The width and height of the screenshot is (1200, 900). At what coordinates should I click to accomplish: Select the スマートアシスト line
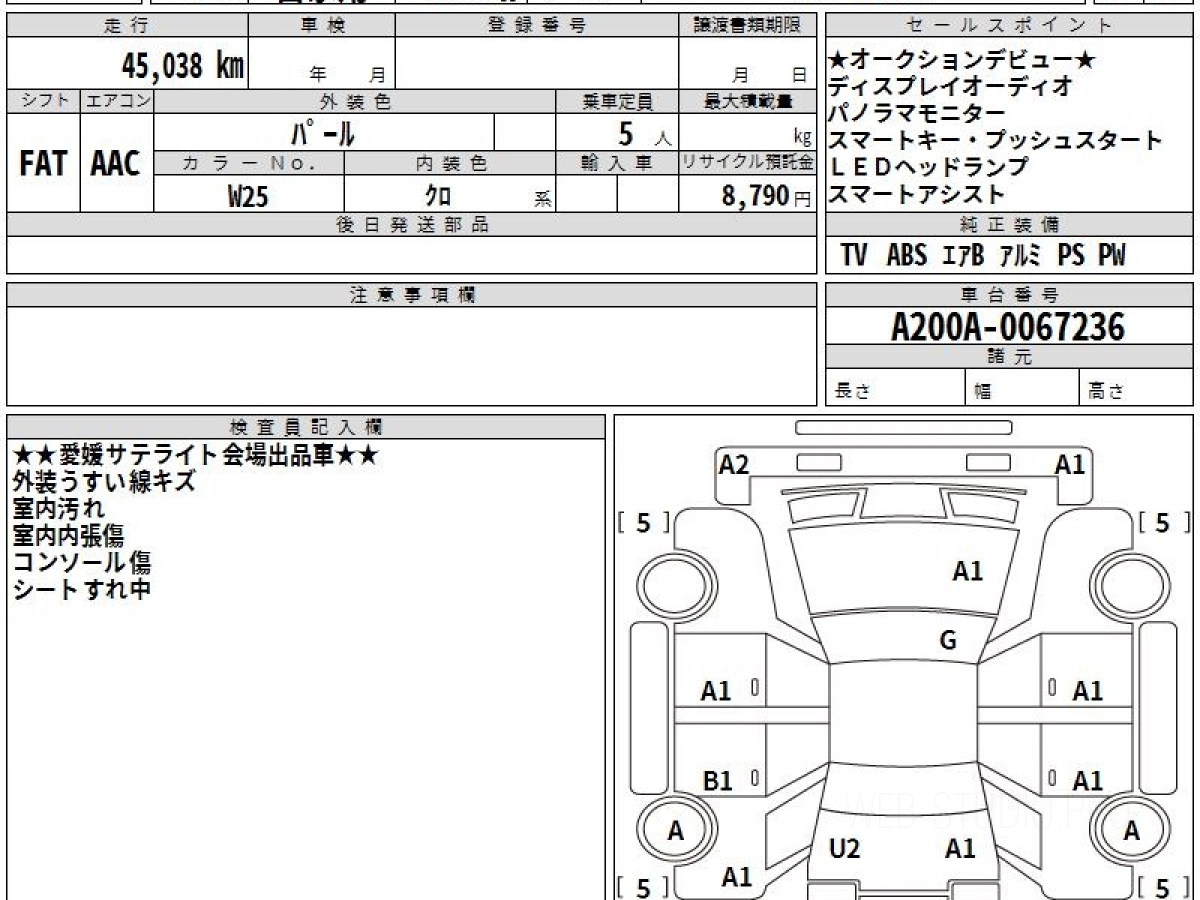point(917,194)
